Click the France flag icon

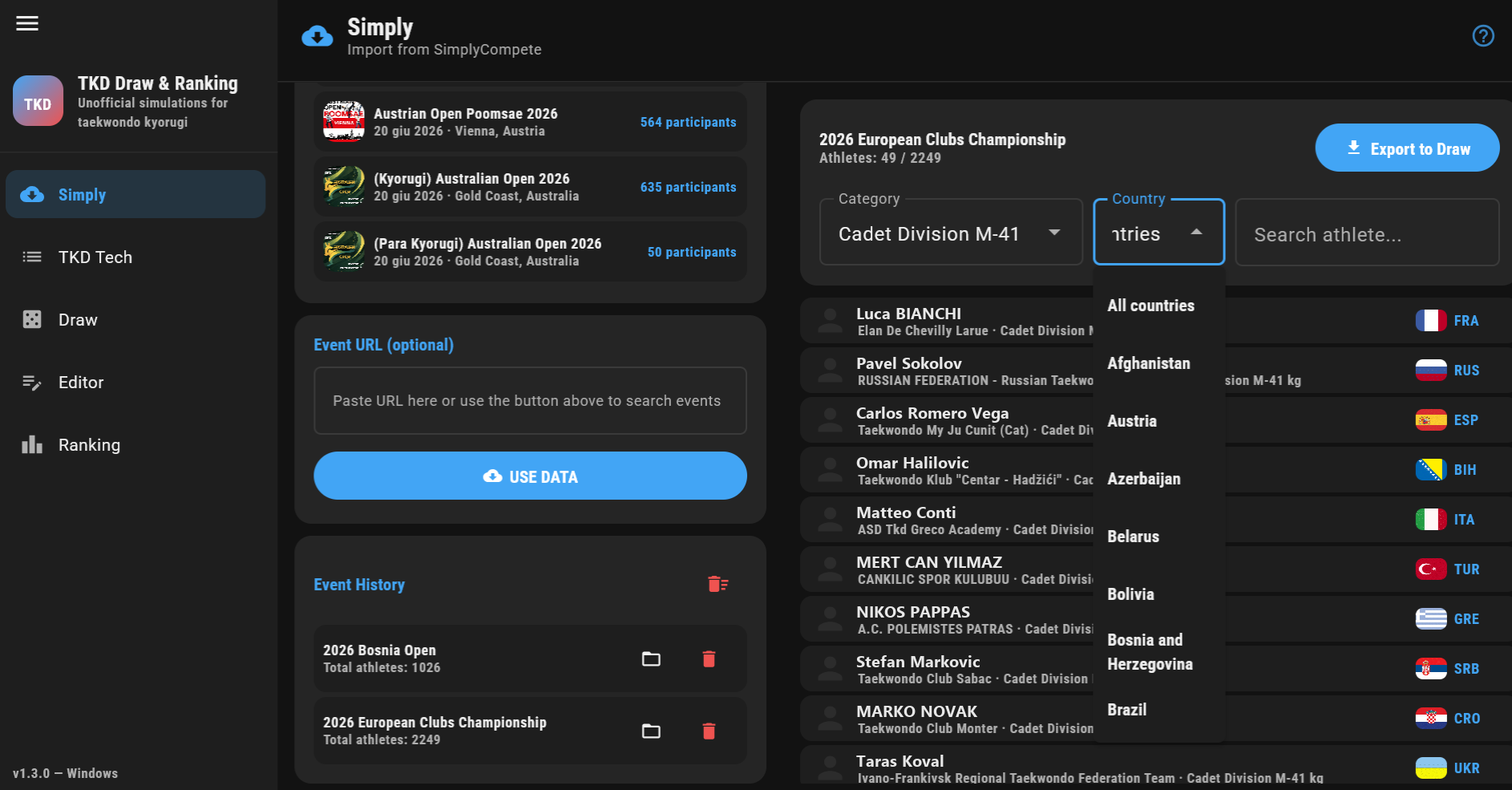click(x=1431, y=321)
